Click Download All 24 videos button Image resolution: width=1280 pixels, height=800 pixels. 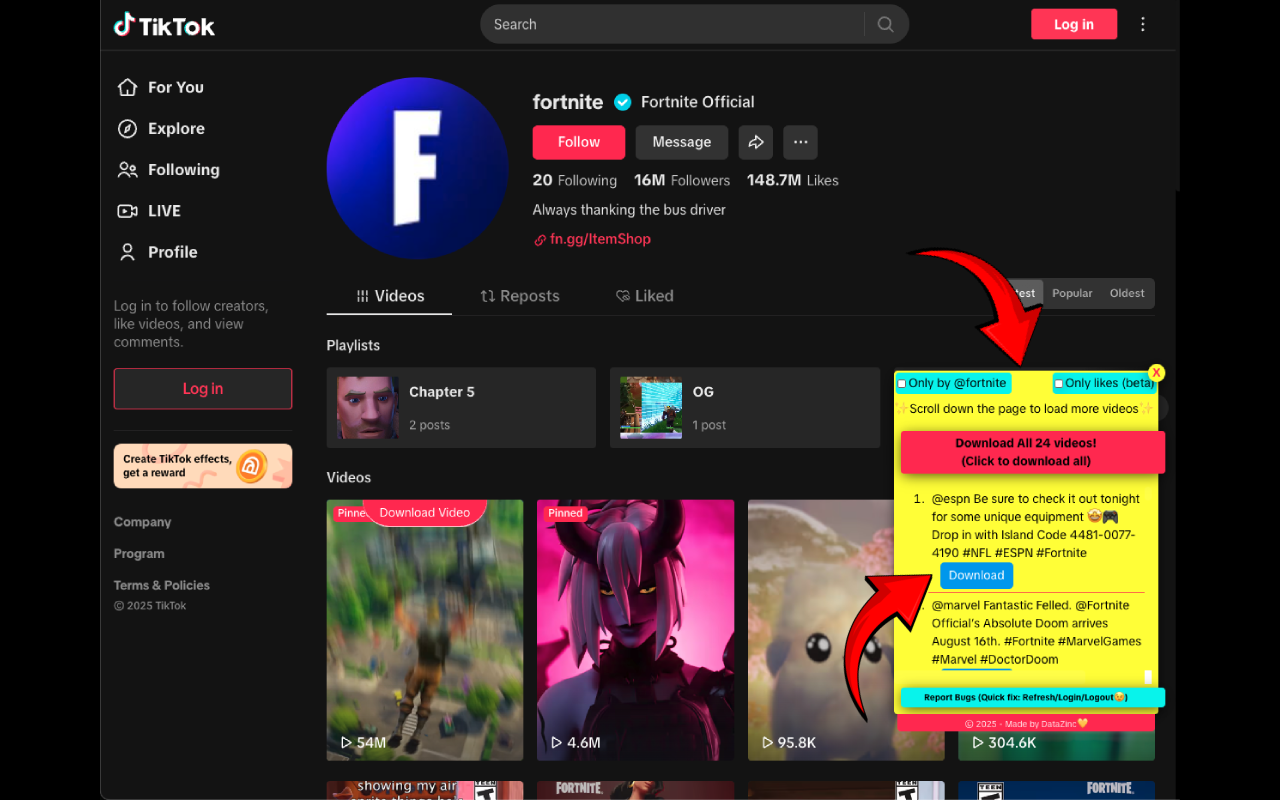tap(1033, 452)
